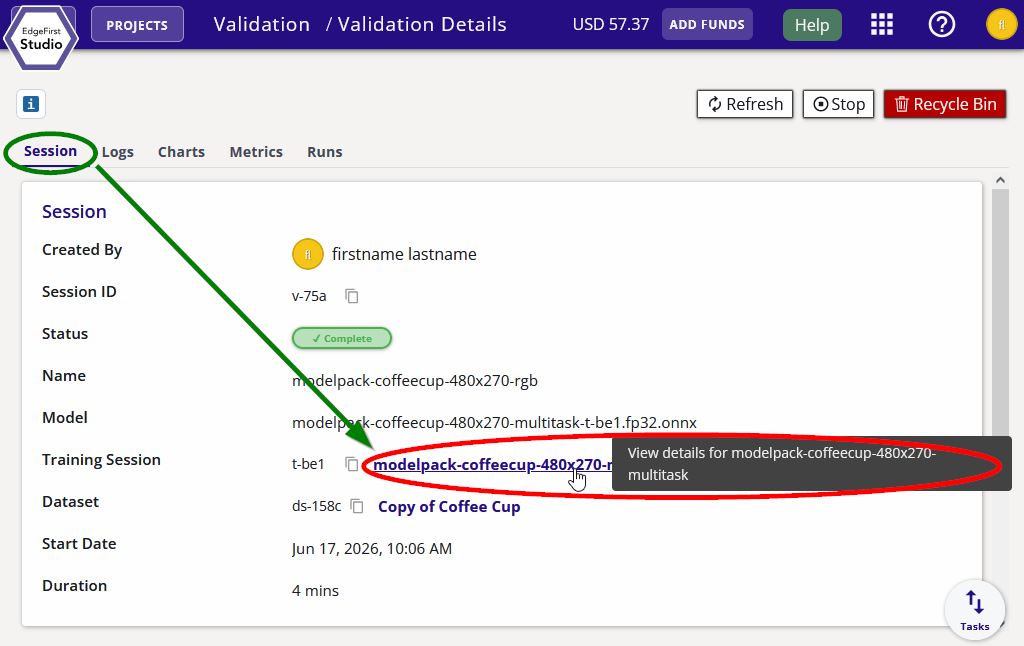Click the scrollbar up arrow

(x=1000, y=180)
